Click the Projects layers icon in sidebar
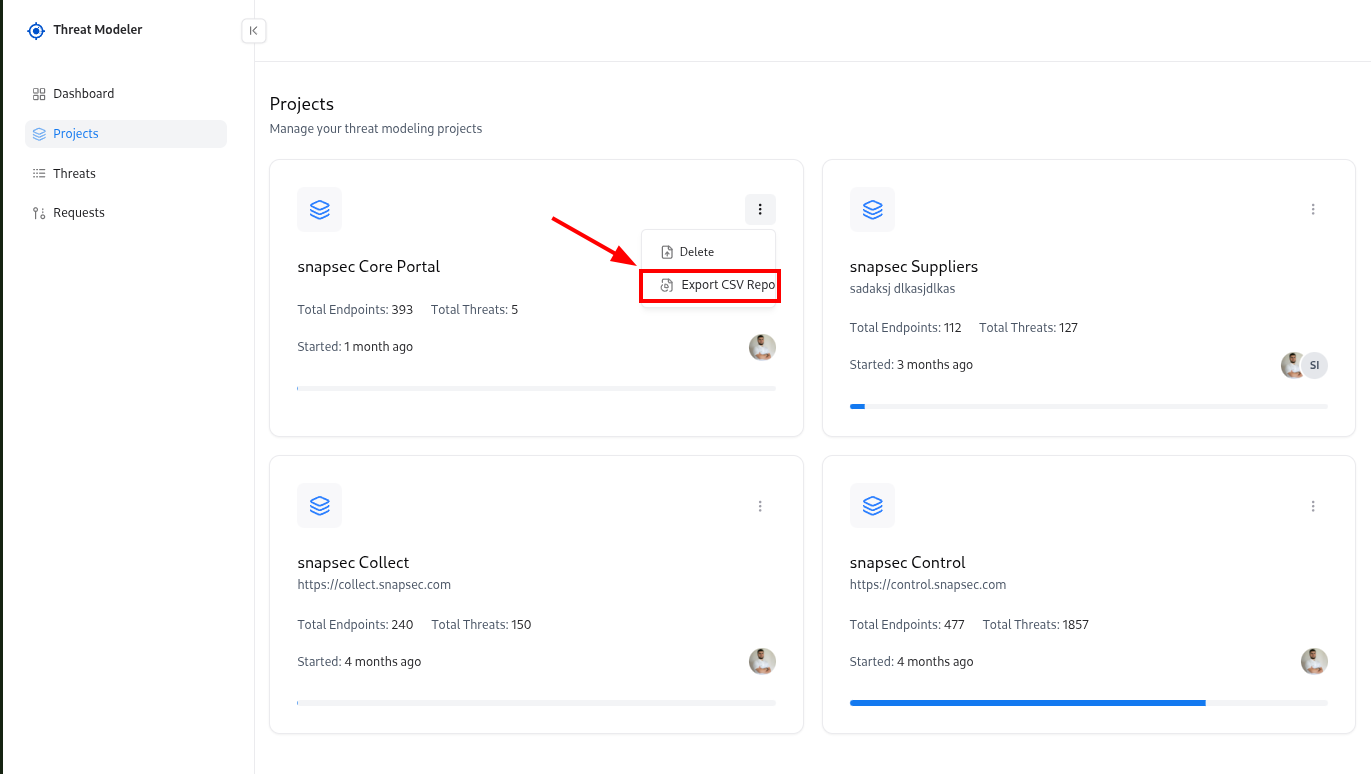This screenshot has height=774, width=1371. [x=39, y=134]
